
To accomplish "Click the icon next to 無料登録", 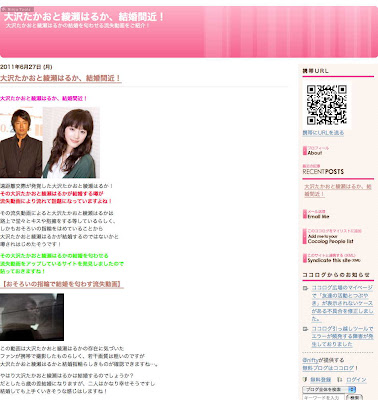I will coord(305,380).
